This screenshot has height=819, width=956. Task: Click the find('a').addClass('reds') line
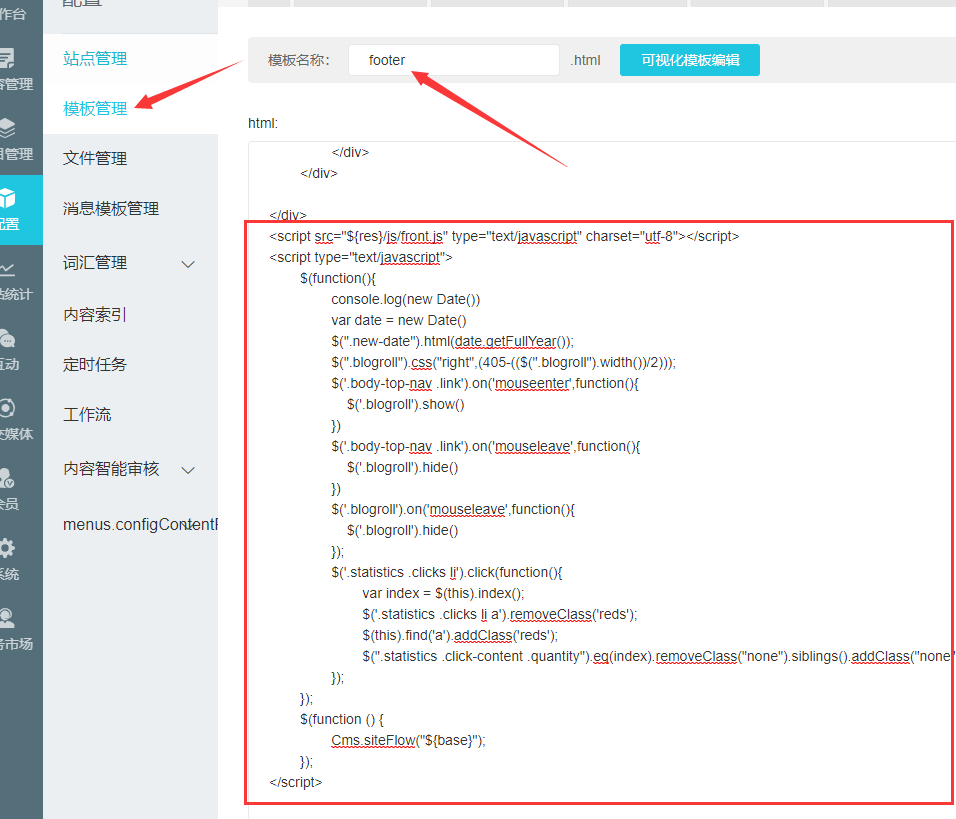460,635
